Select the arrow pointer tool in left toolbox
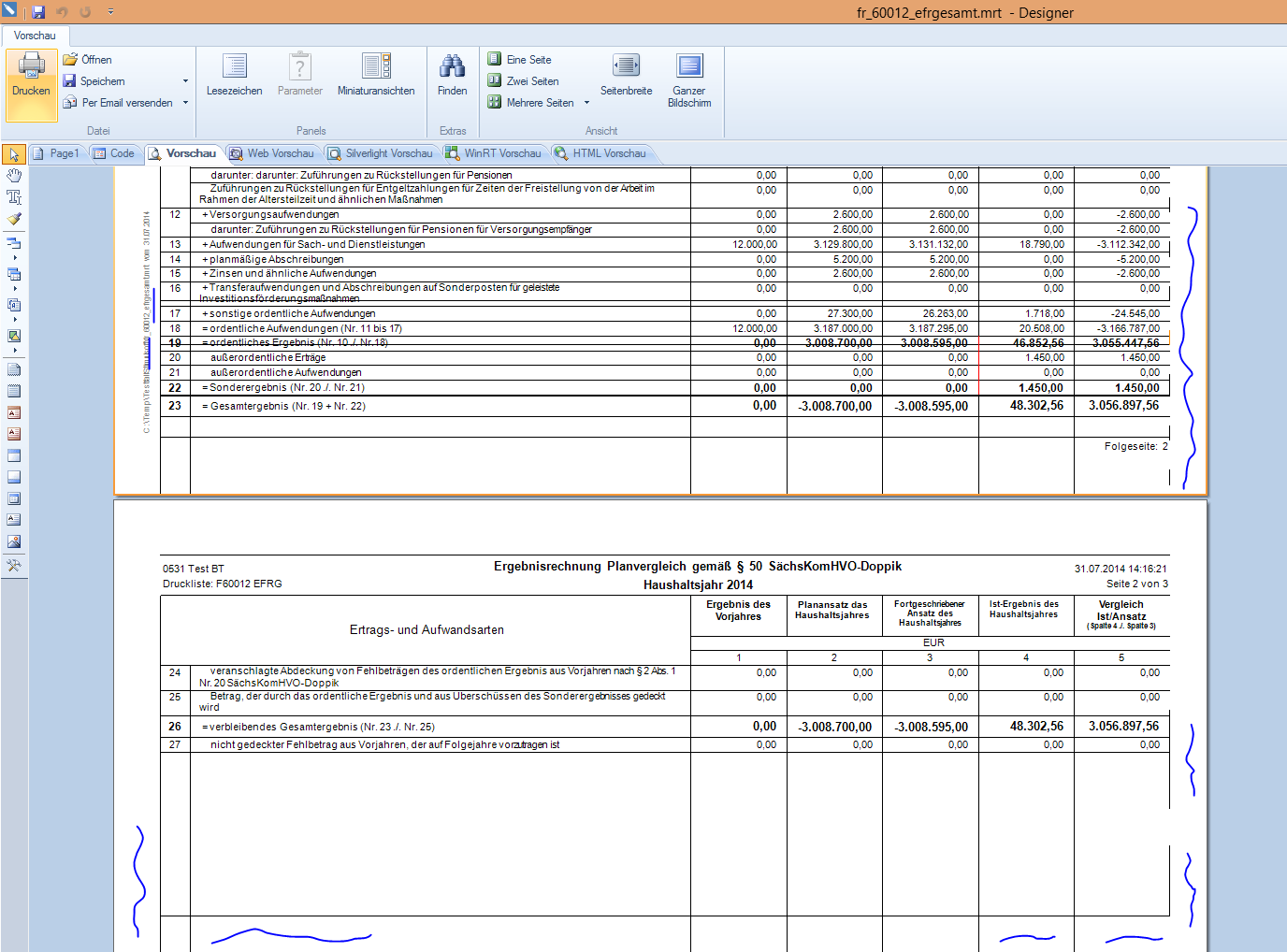Image resolution: width=1287 pixels, height=952 pixels. pos(14,154)
